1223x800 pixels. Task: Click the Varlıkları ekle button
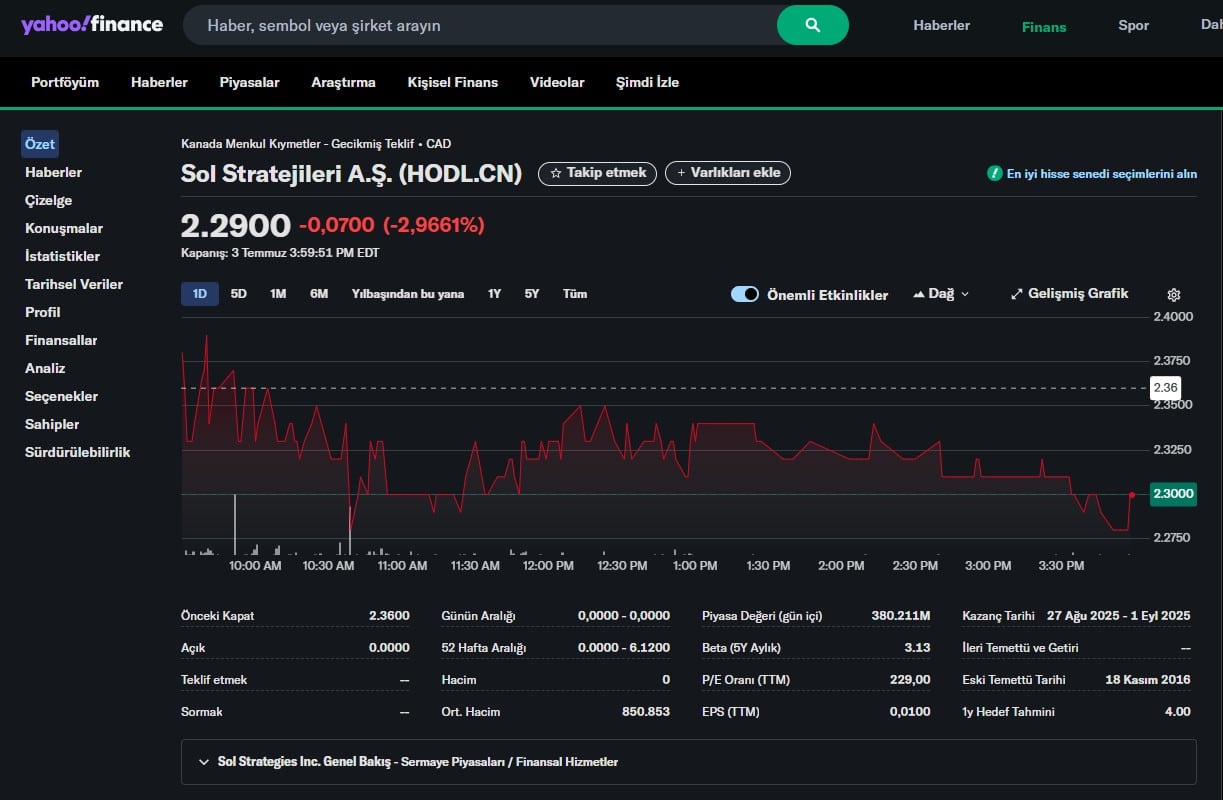(x=728, y=173)
